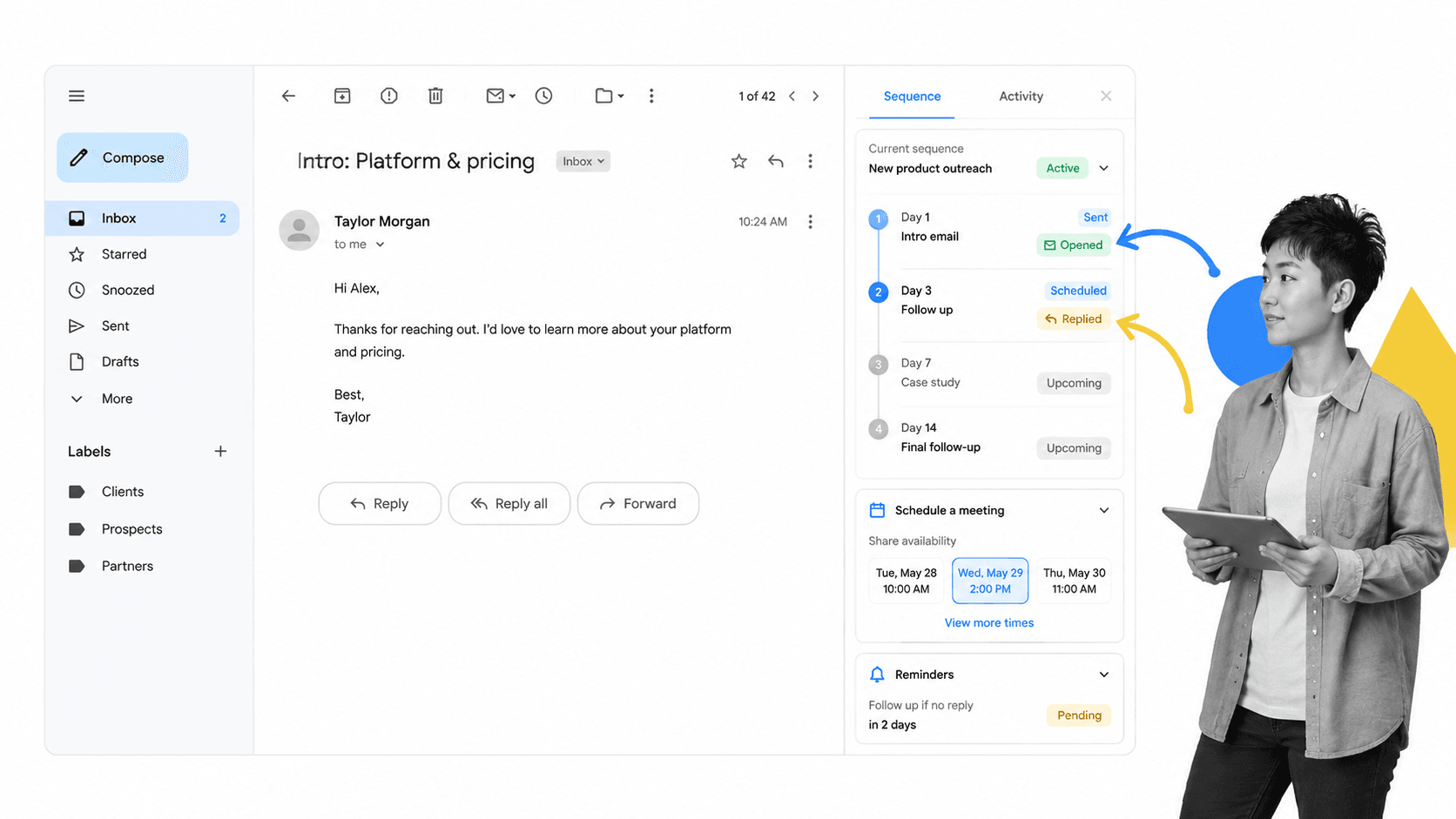Open Inbox label dropdown on subject

tap(583, 161)
